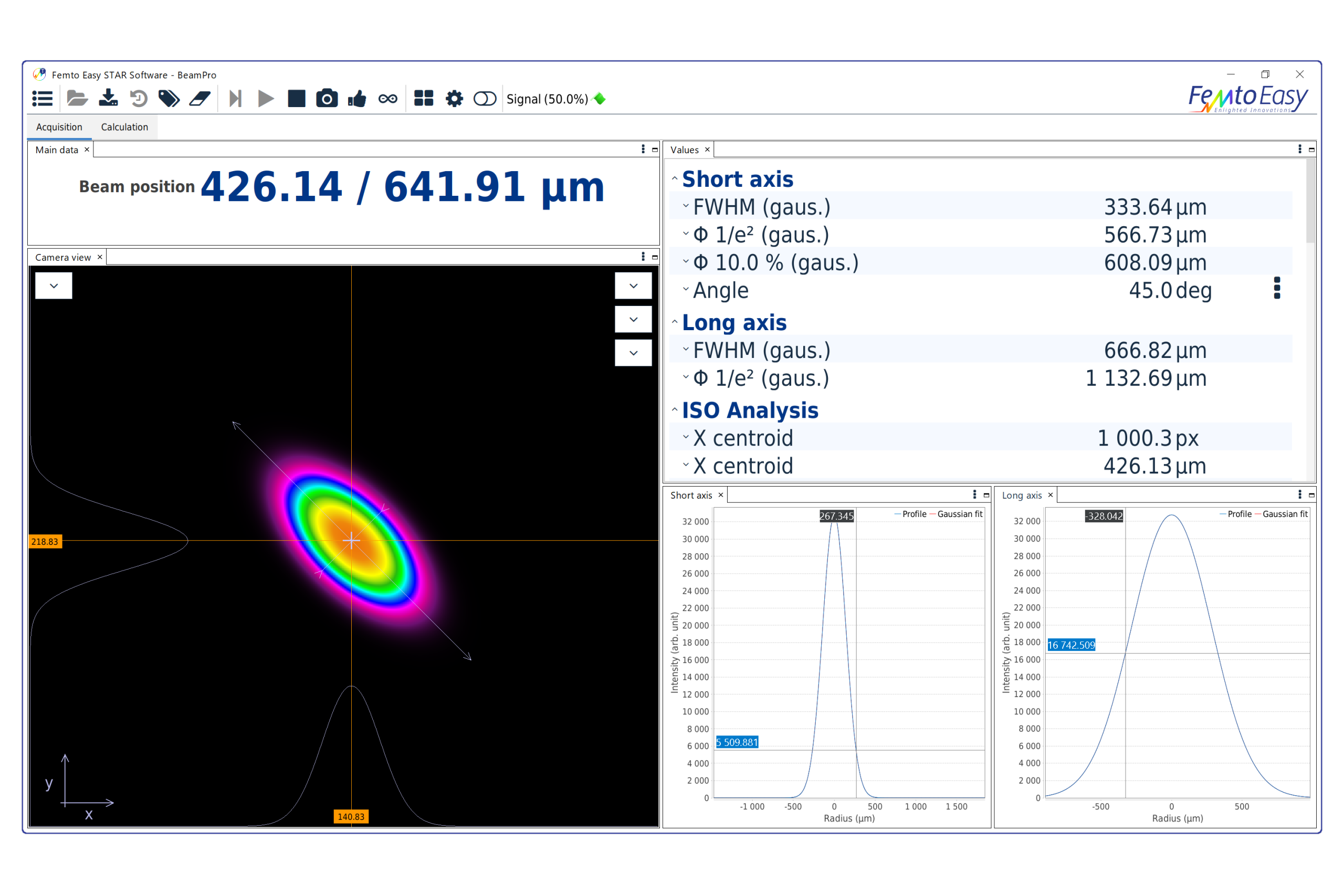This screenshot has width=1344, height=896.
Task: Open top-left dropdown in Camera view
Action: pyautogui.click(x=54, y=286)
